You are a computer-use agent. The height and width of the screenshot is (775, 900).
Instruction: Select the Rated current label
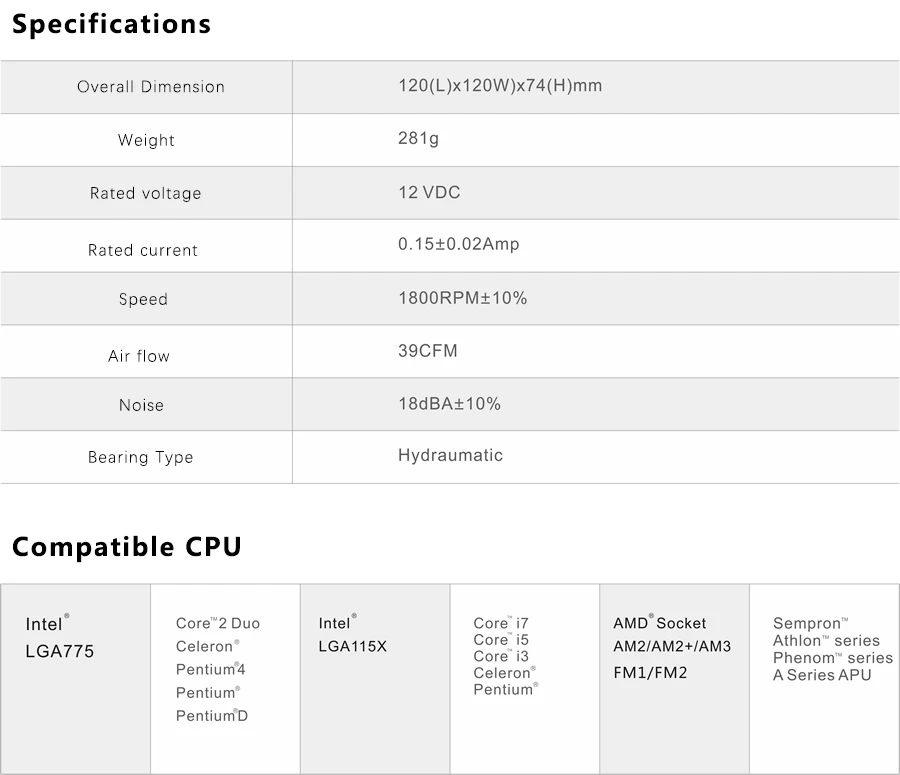click(143, 250)
